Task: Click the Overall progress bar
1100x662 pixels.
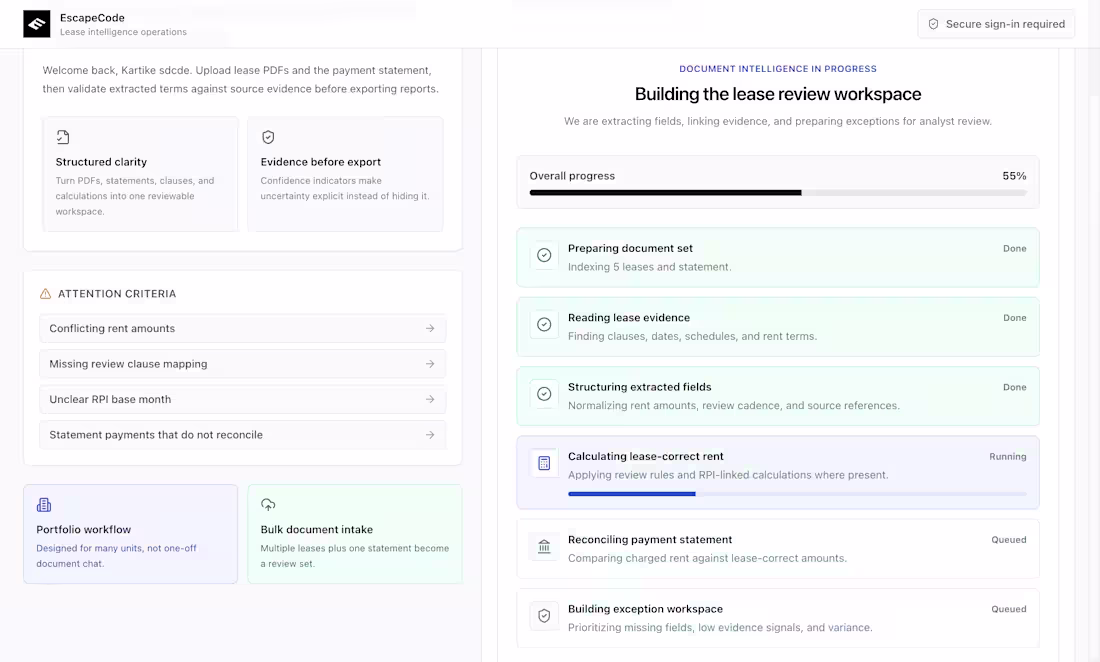Action: pos(778,192)
